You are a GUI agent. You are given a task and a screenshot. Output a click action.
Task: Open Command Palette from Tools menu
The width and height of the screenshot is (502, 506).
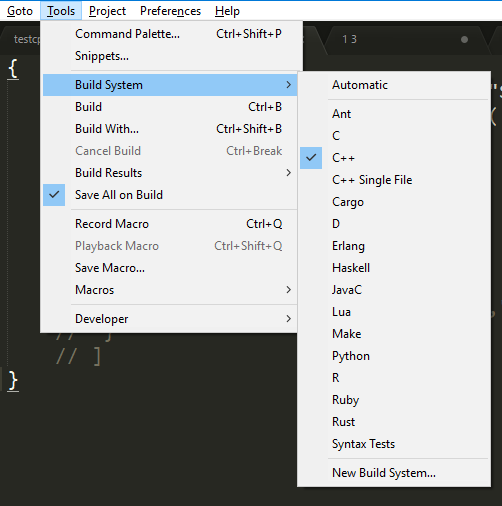click(170, 34)
